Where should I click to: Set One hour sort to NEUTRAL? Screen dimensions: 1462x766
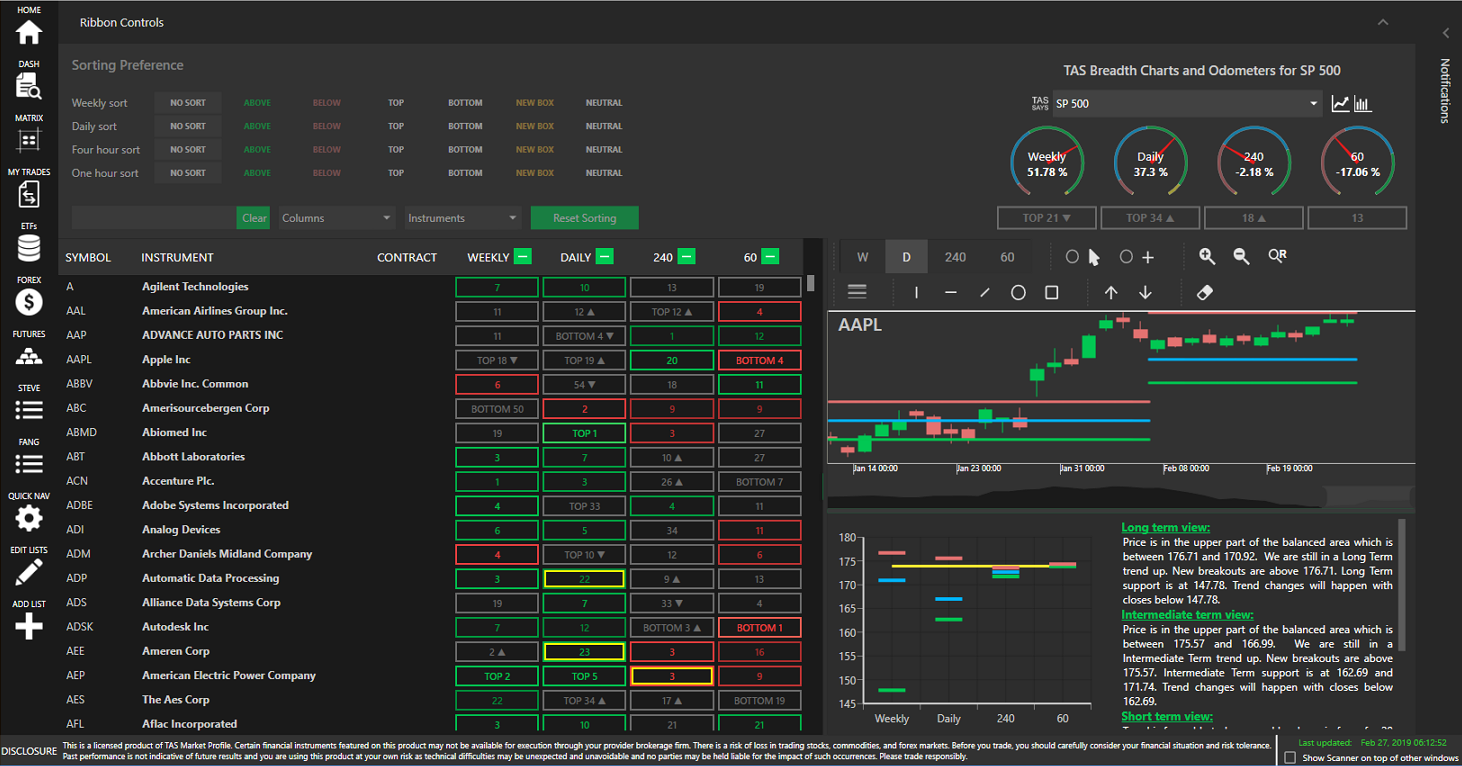coord(604,173)
